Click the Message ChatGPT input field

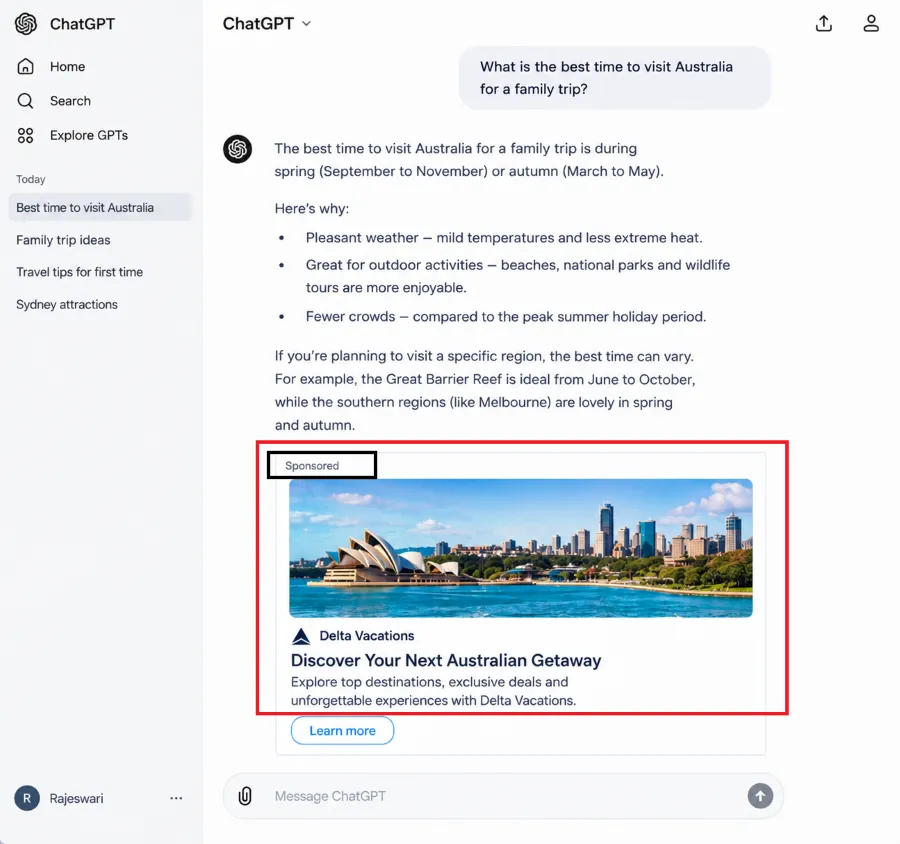[x=503, y=796]
